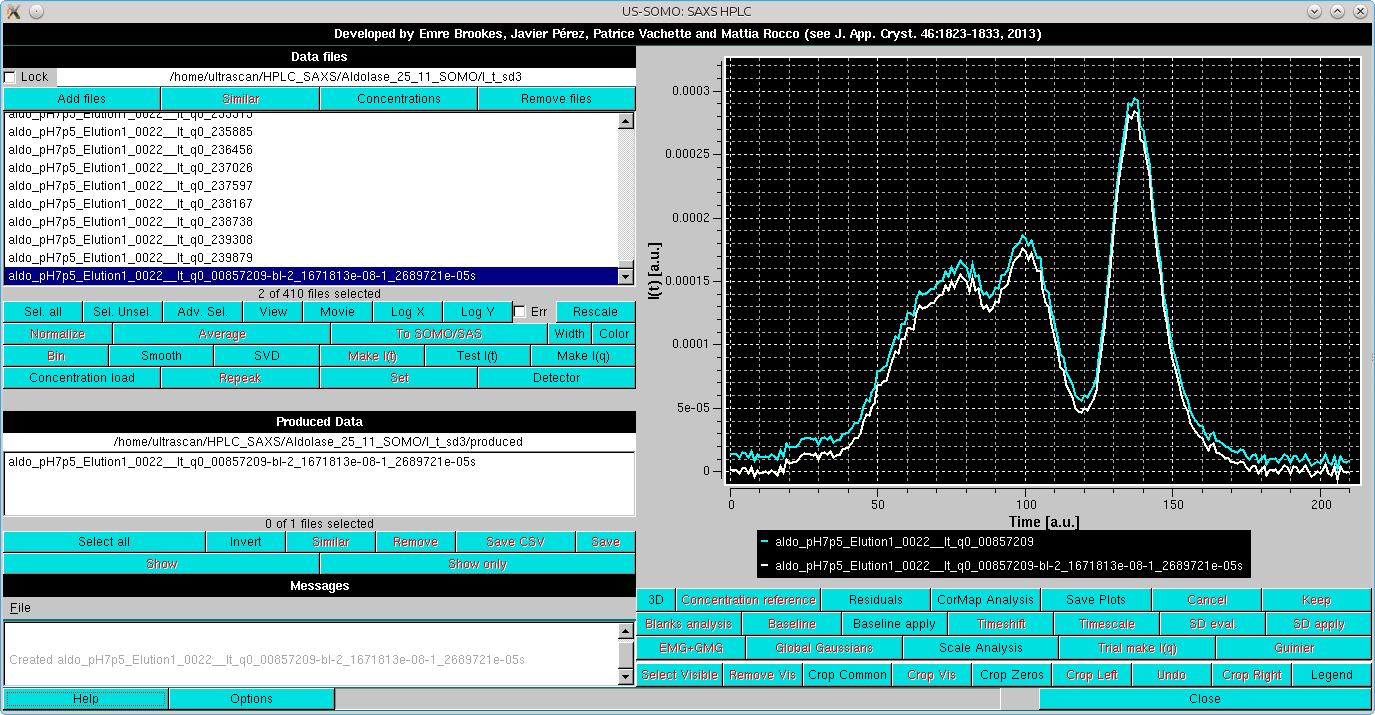The height and width of the screenshot is (715, 1375).
Task: Open the Options button at bottom
Action: pyautogui.click(x=251, y=699)
